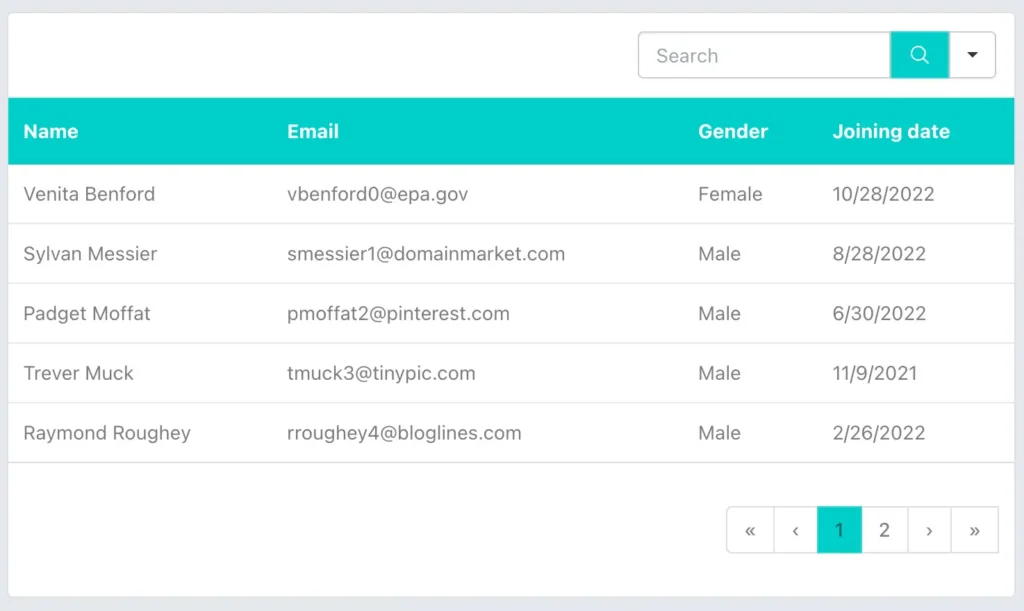Go to next page arrow
This screenshot has height=611, width=1024.
[929, 530]
